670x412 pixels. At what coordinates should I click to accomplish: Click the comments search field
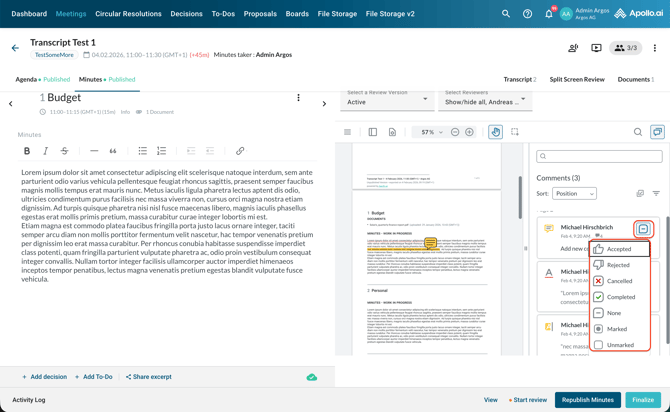click(599, 157)
